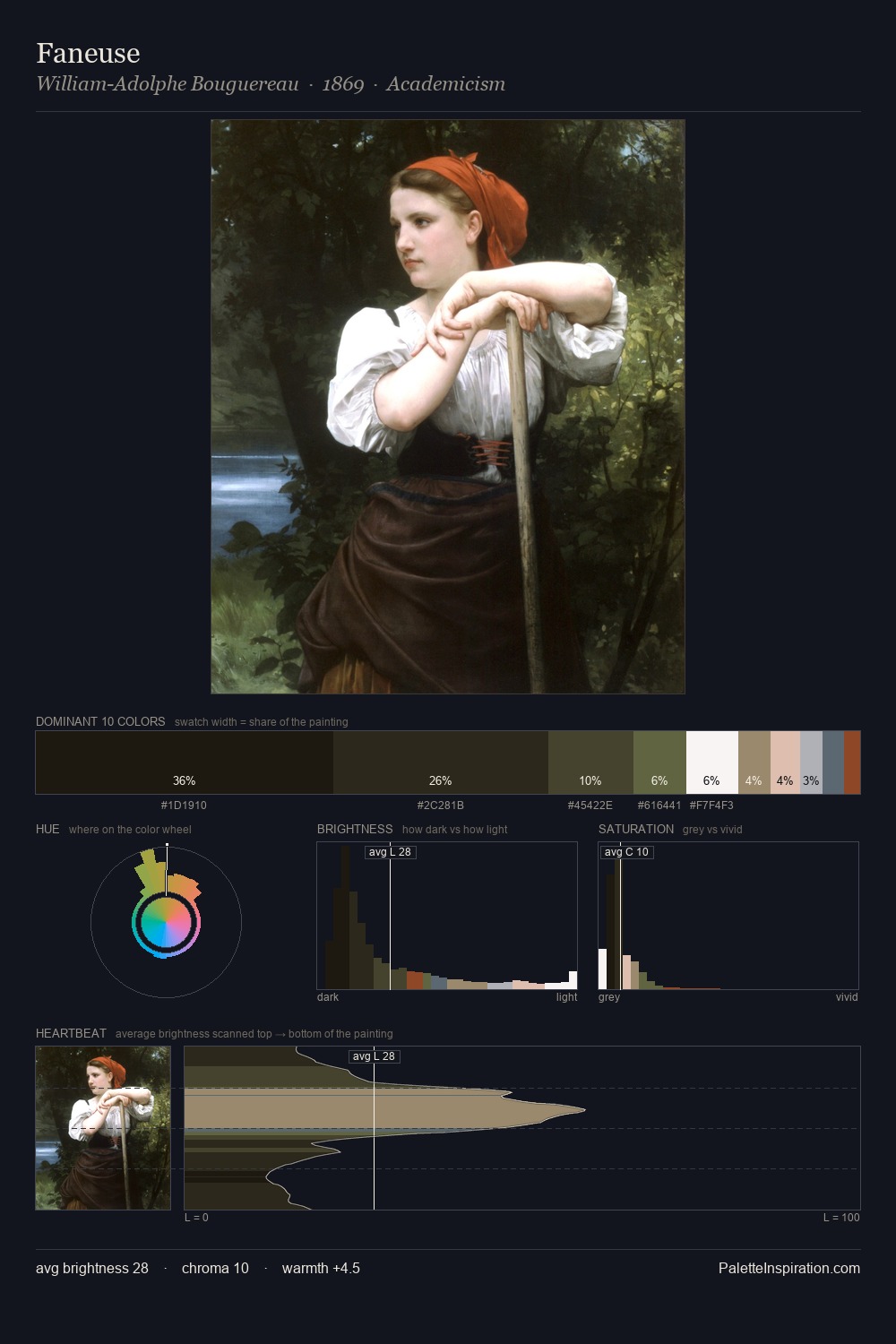Screen dimensions: 896x1344
Task: Open the main Faneuse painting image
Action: coord(448,407)
